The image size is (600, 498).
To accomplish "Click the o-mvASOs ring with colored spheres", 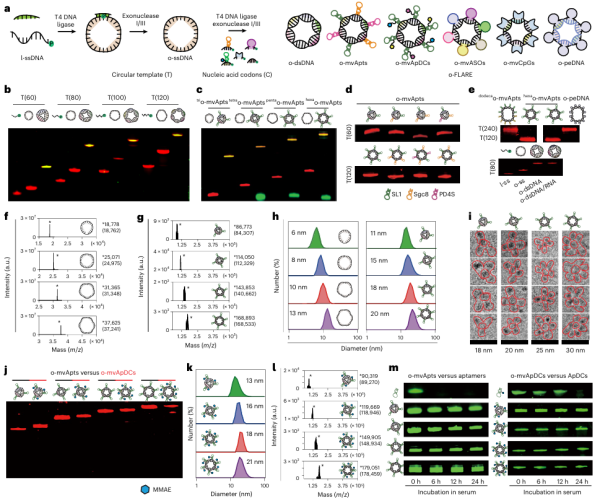I will [x=466, y=31].
